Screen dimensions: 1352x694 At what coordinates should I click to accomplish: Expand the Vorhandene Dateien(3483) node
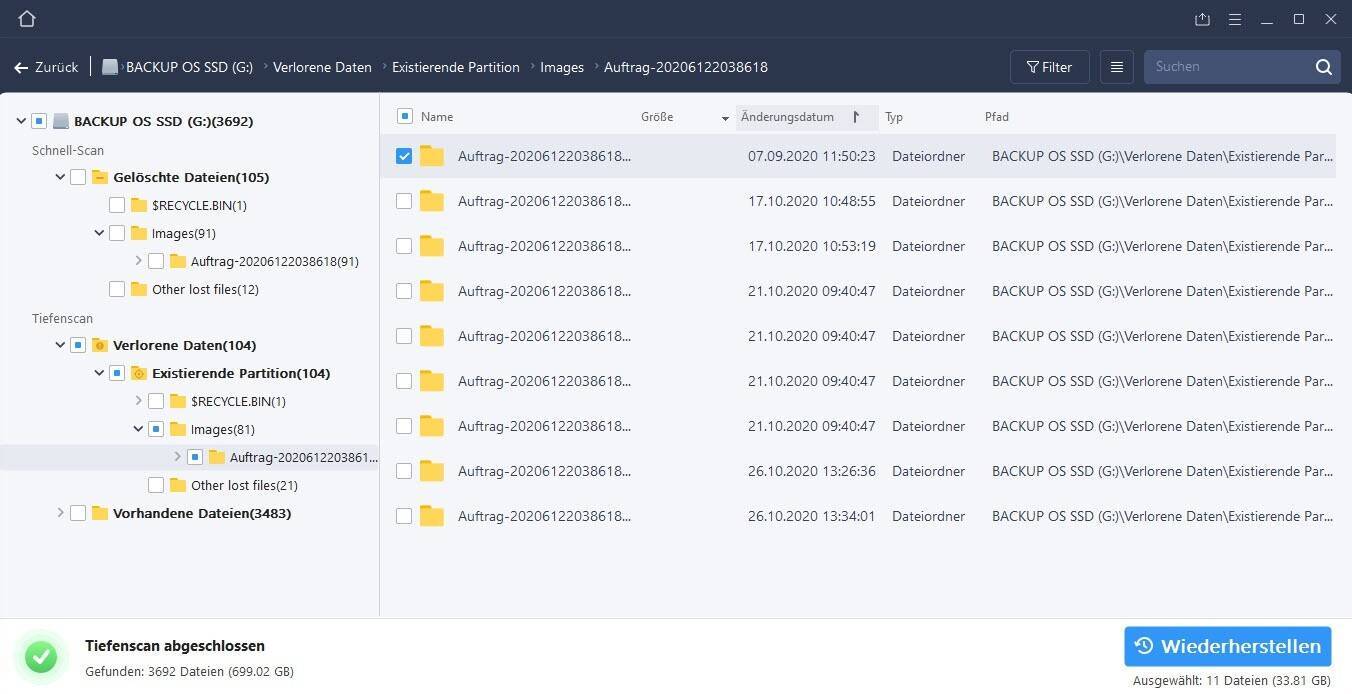tap(60, 513)
